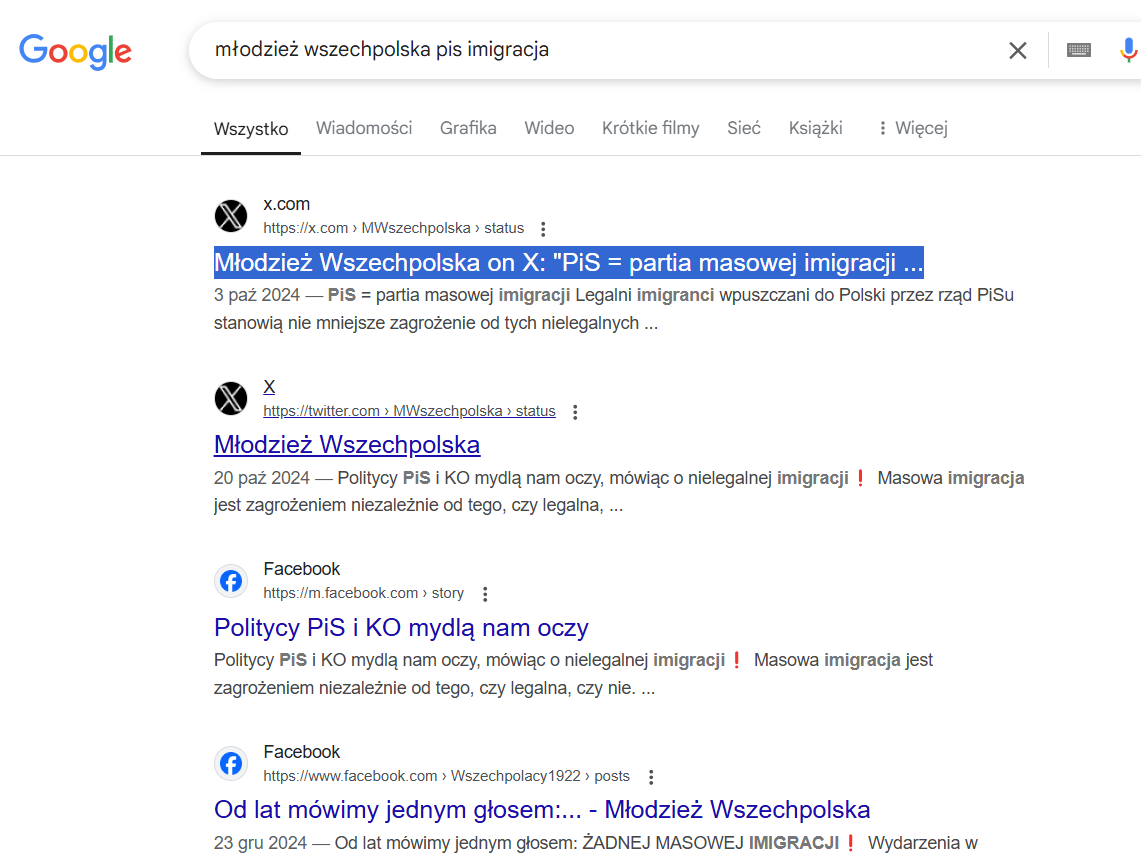The width and height of the screenshot is (1141, 855).
Task: Open options menu for m.facebook.com result
Action: point(485,594)
